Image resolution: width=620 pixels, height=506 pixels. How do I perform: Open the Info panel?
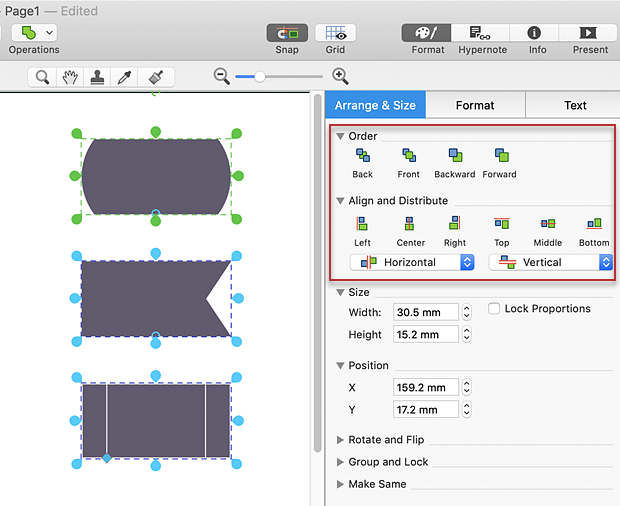(x=534, y=33)
